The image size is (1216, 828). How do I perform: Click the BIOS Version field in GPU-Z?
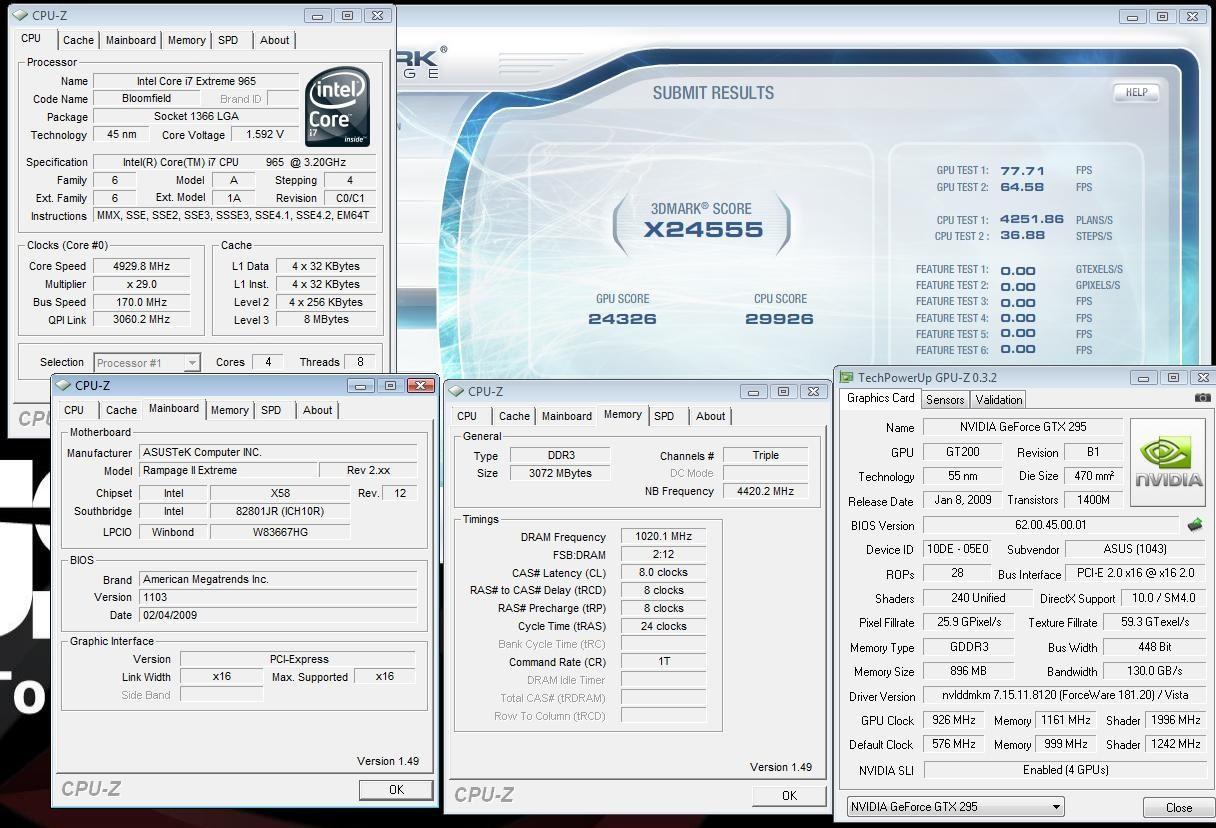1052,525
